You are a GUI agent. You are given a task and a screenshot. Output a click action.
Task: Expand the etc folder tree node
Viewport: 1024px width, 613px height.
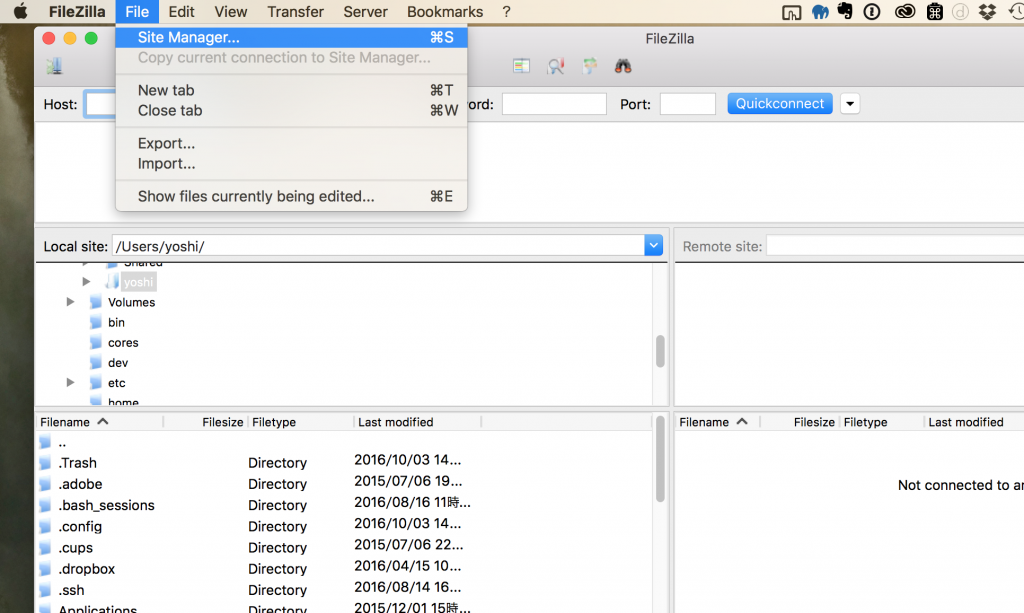(x=71, y=383)
